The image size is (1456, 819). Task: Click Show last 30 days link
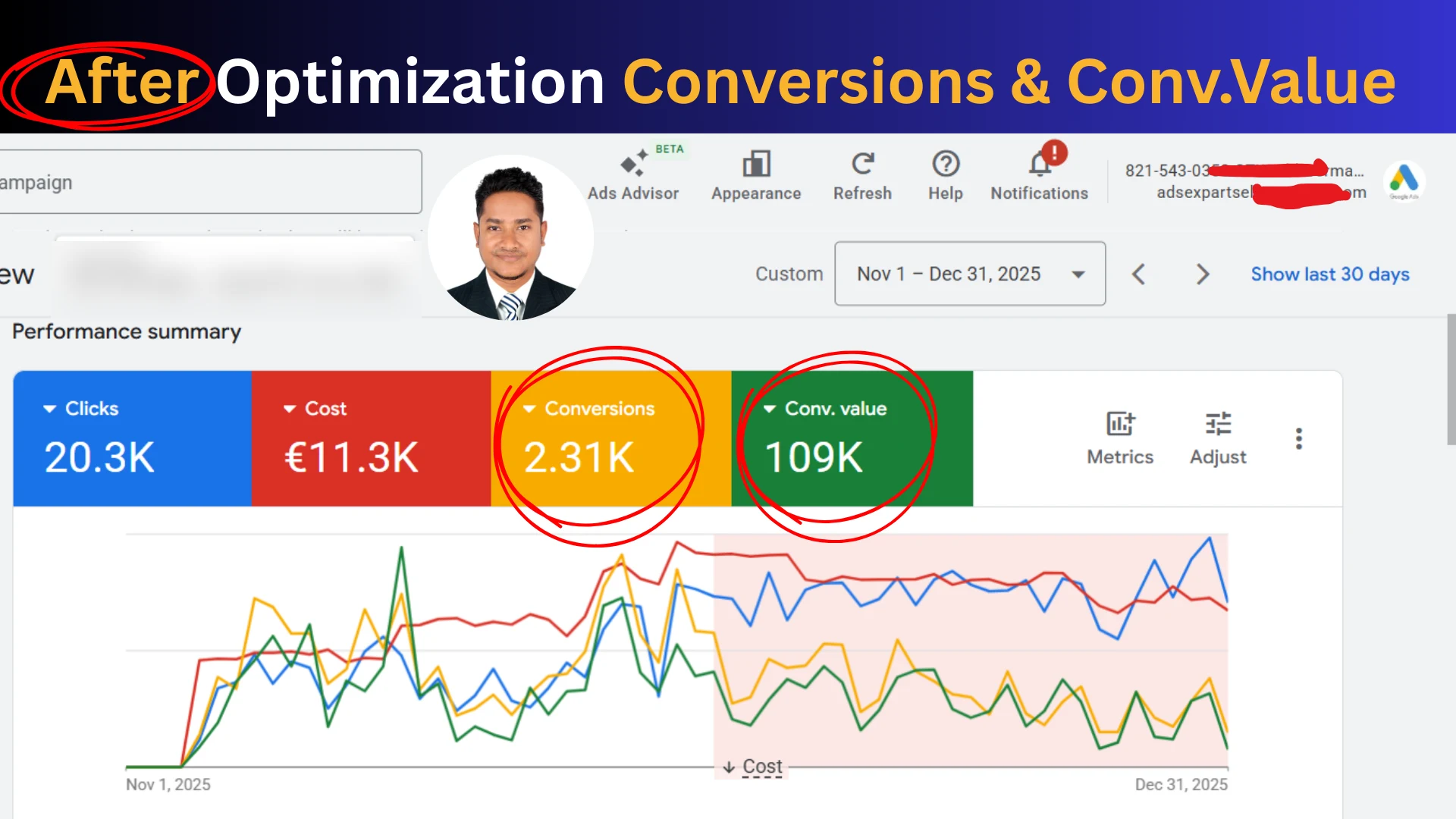click(x=1330, y=274)
